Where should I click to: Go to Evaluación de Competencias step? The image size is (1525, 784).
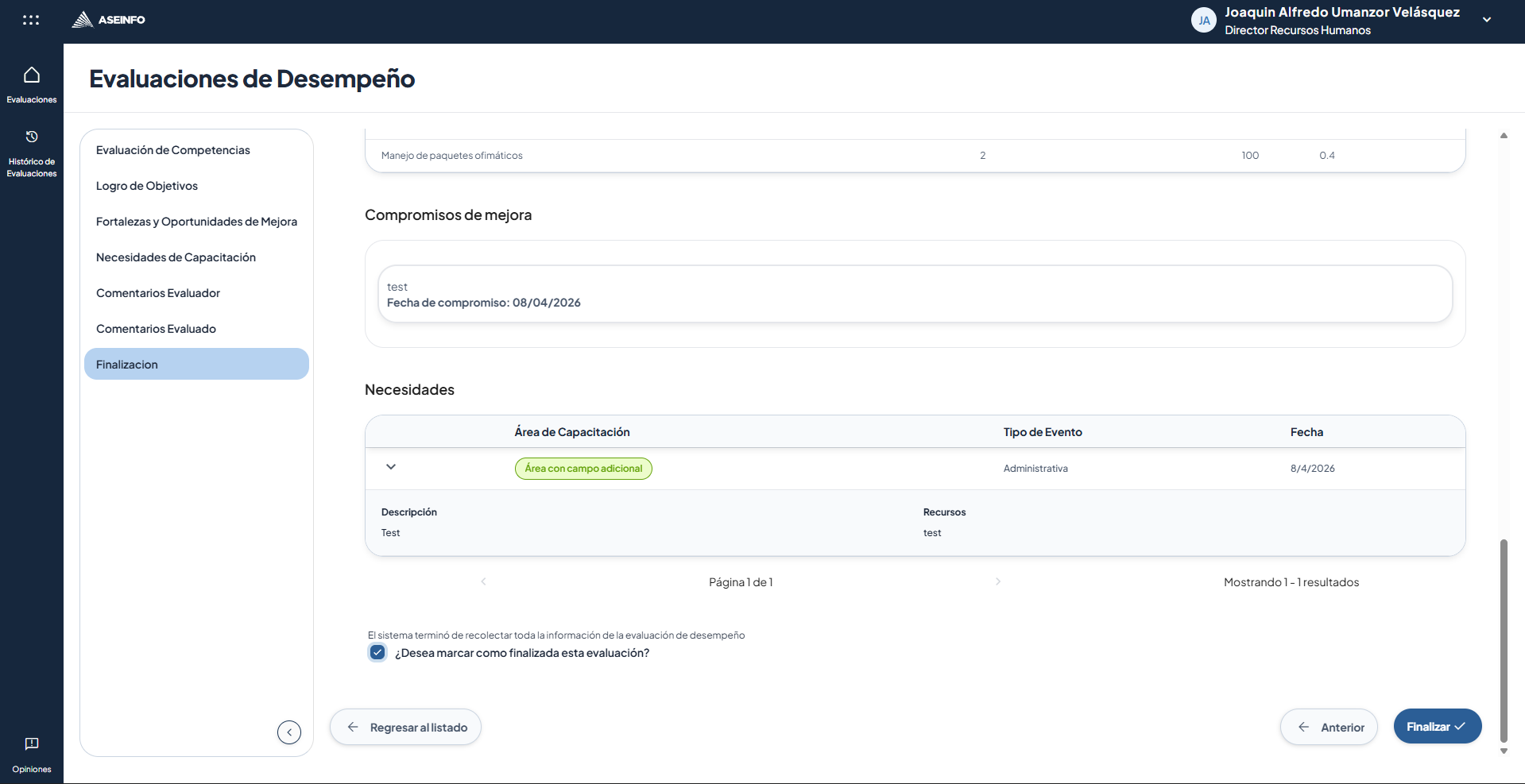196,150
